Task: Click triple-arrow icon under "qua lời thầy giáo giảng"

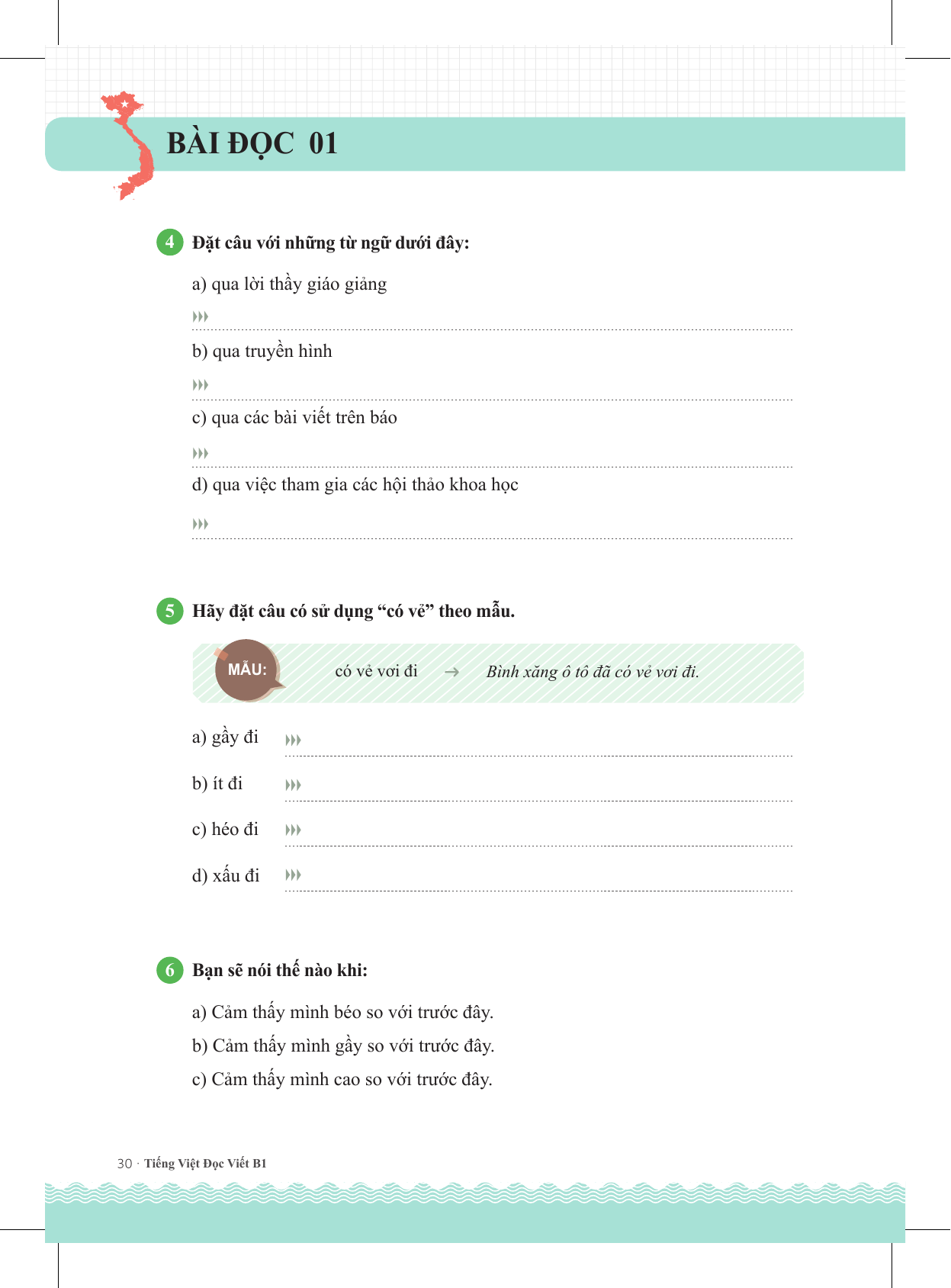Action: [x=201, y=316]
